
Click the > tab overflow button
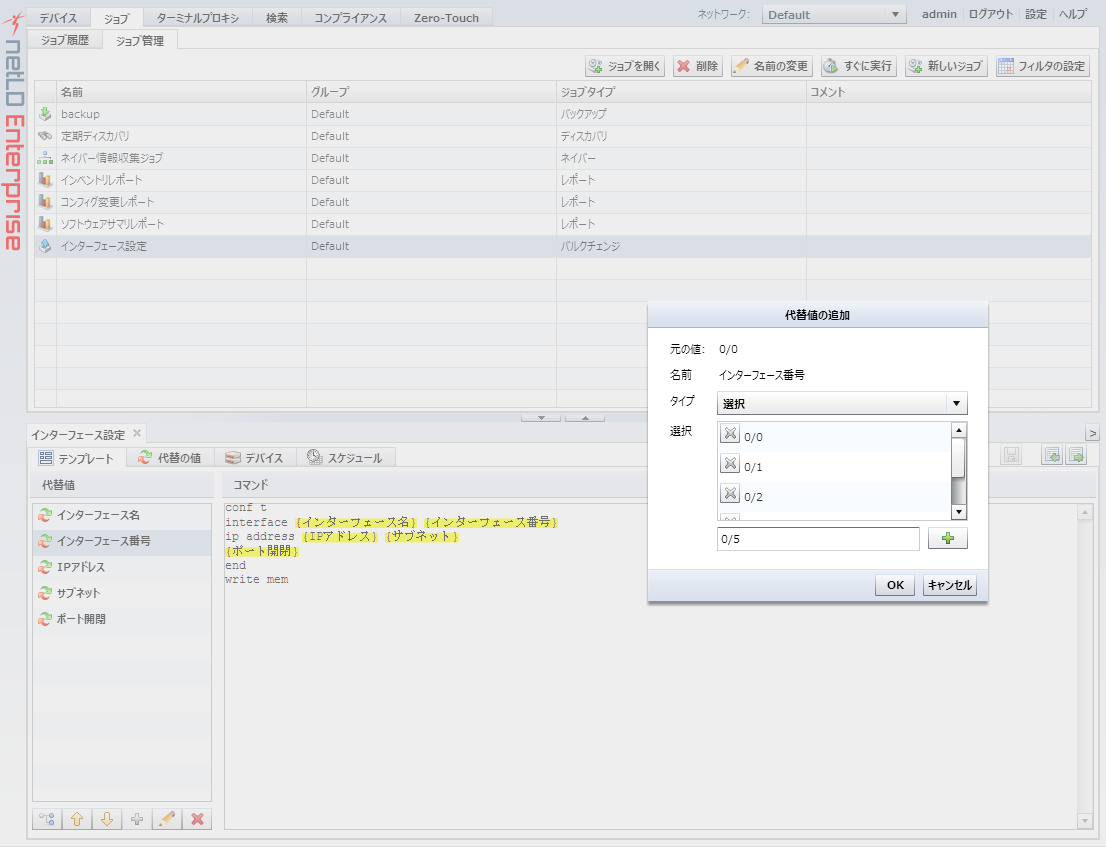point(1092,433)
